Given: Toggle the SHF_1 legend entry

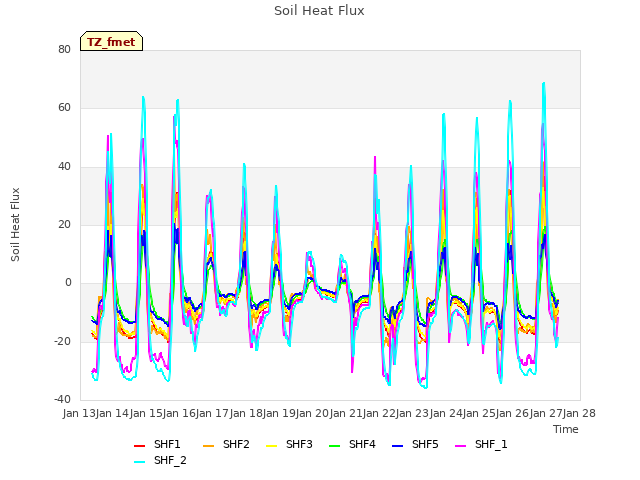Looking at the screenshot, I should click(481, 444).
